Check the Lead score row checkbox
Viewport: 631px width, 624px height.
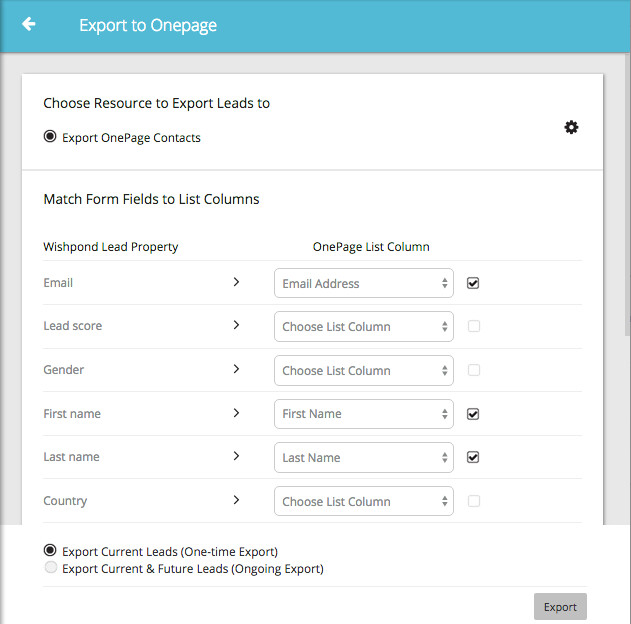[474, 326]
